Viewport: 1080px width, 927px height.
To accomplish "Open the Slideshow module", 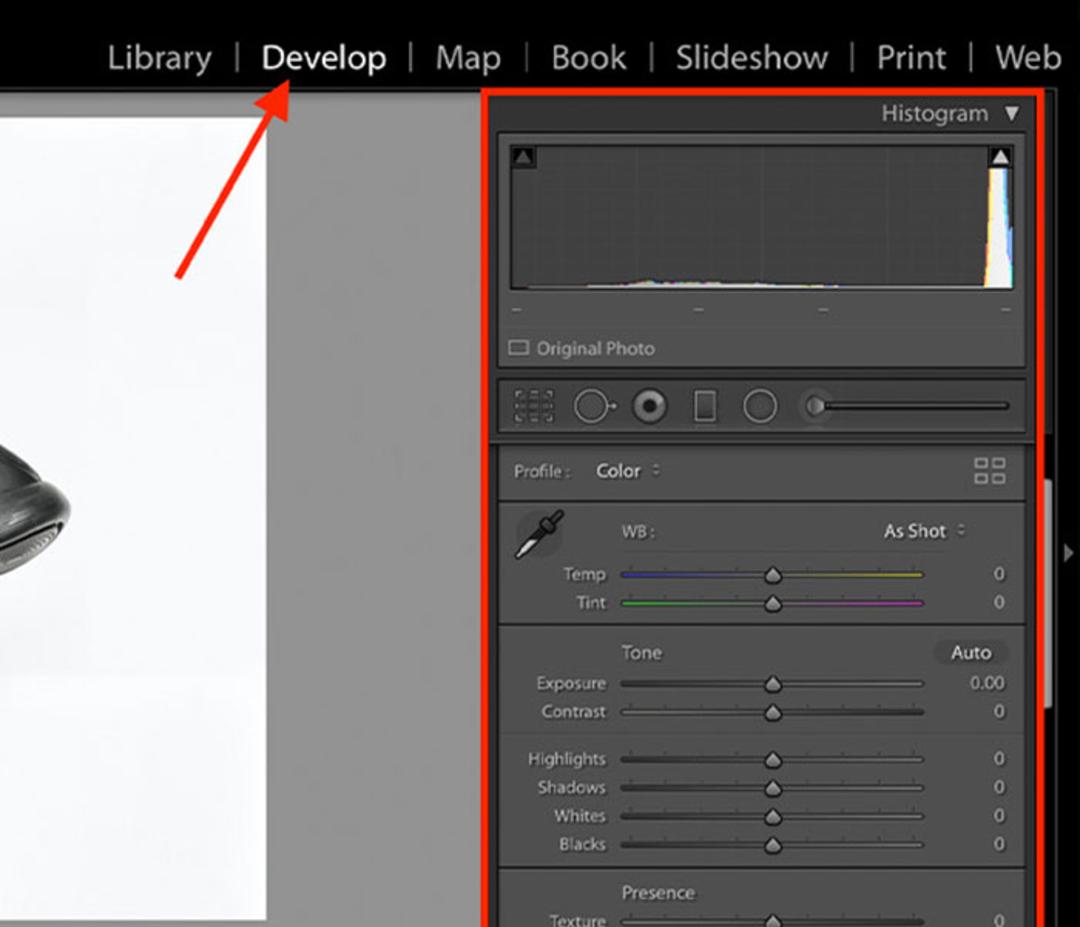I will click(x=751, y=58).
